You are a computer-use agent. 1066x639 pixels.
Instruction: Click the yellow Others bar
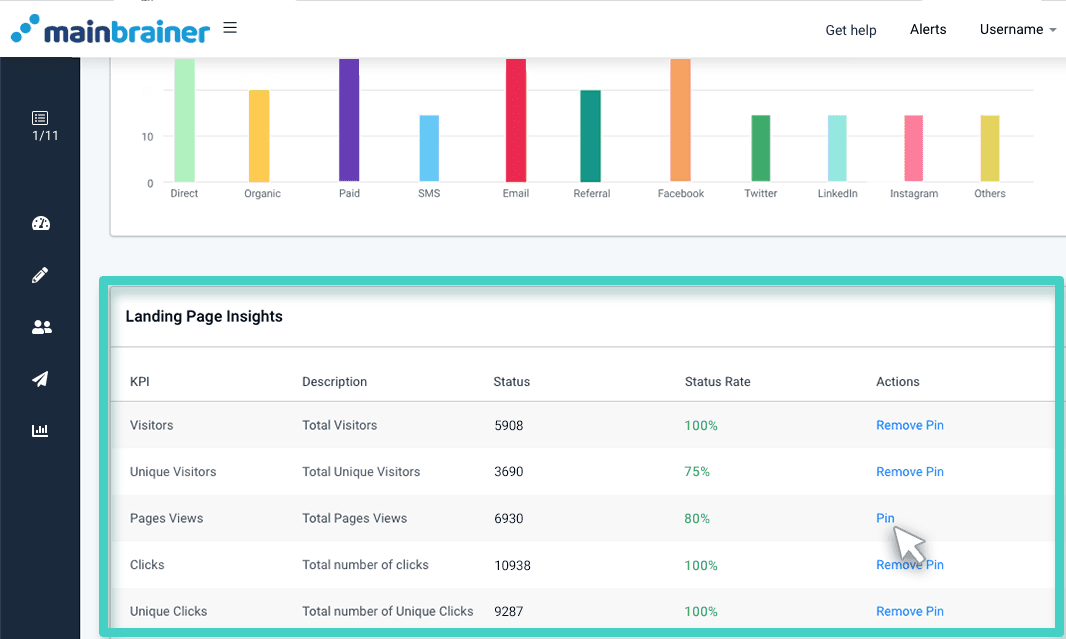point(990,148)
